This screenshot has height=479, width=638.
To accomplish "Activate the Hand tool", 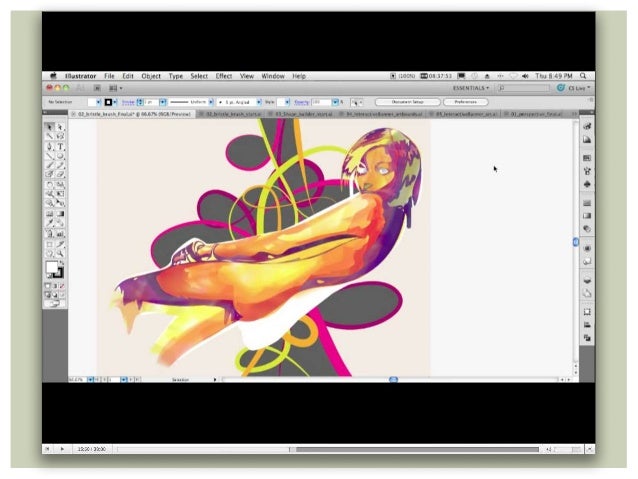I will (50, 254).
